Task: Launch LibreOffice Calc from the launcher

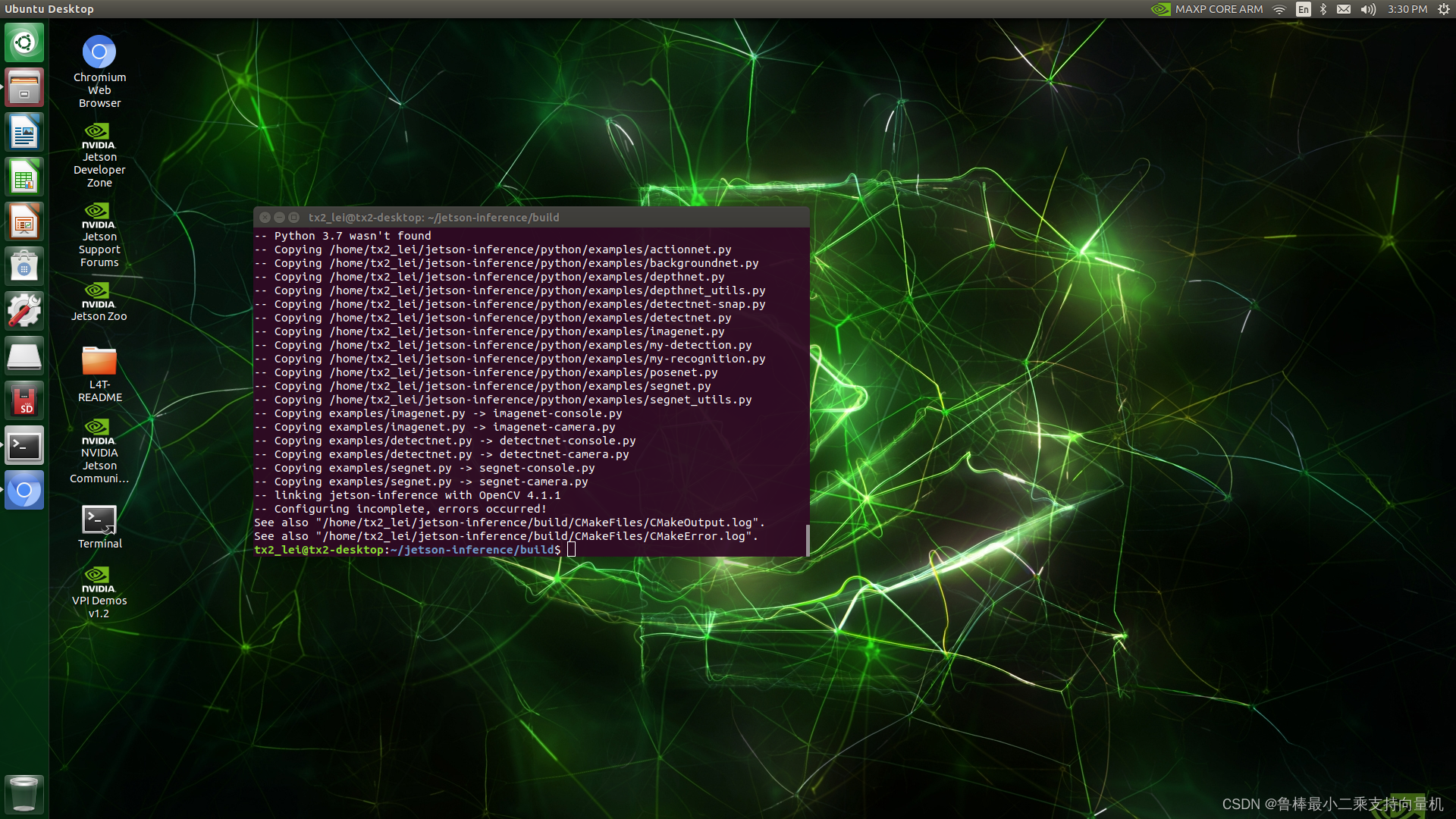Action: (24, 177)
